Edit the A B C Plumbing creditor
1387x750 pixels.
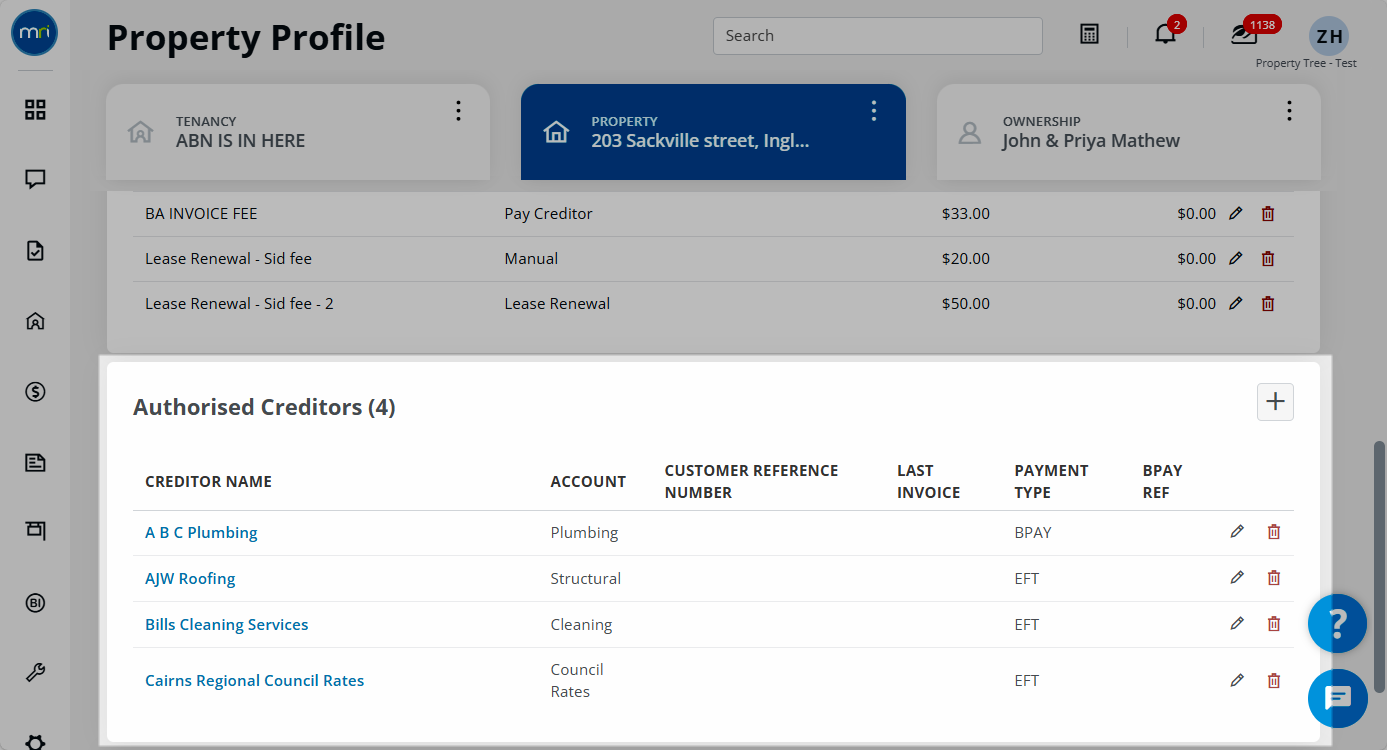(1237, 532)
